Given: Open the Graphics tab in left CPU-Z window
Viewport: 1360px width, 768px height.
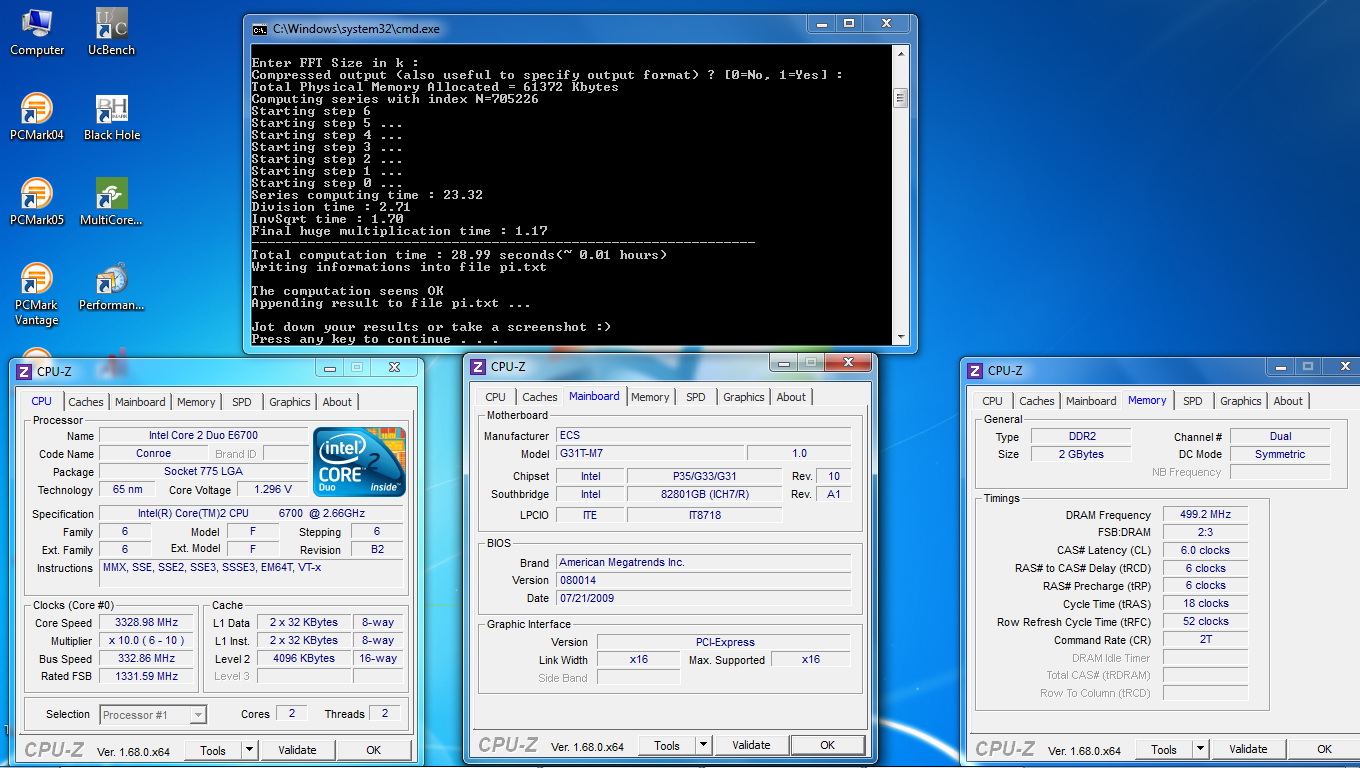Looking at the screenshot, I should point(290,402).
